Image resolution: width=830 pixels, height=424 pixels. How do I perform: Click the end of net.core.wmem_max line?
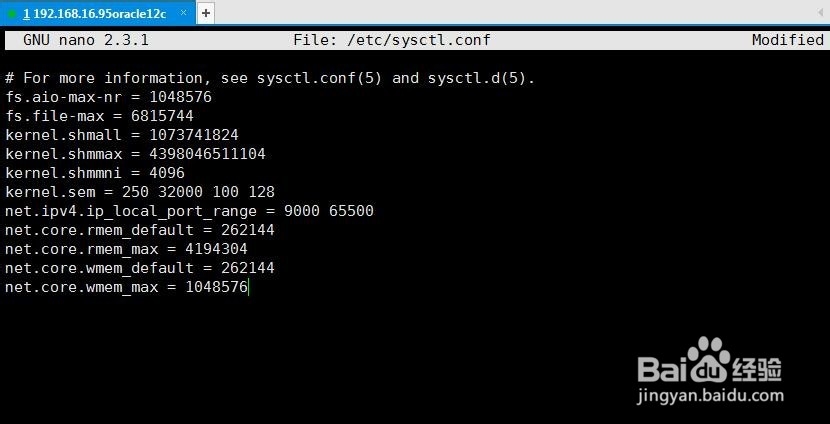click(248, 287)
